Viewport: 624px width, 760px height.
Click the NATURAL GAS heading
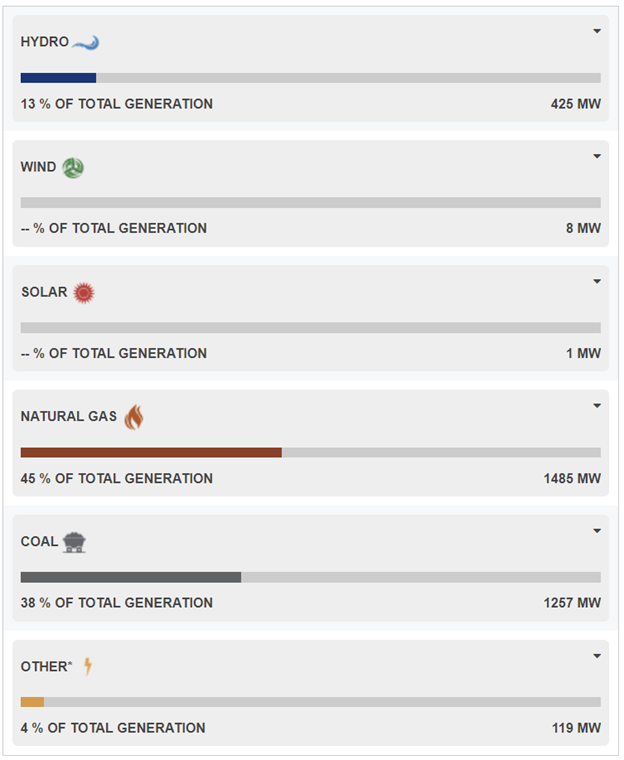tap(69, 416)
